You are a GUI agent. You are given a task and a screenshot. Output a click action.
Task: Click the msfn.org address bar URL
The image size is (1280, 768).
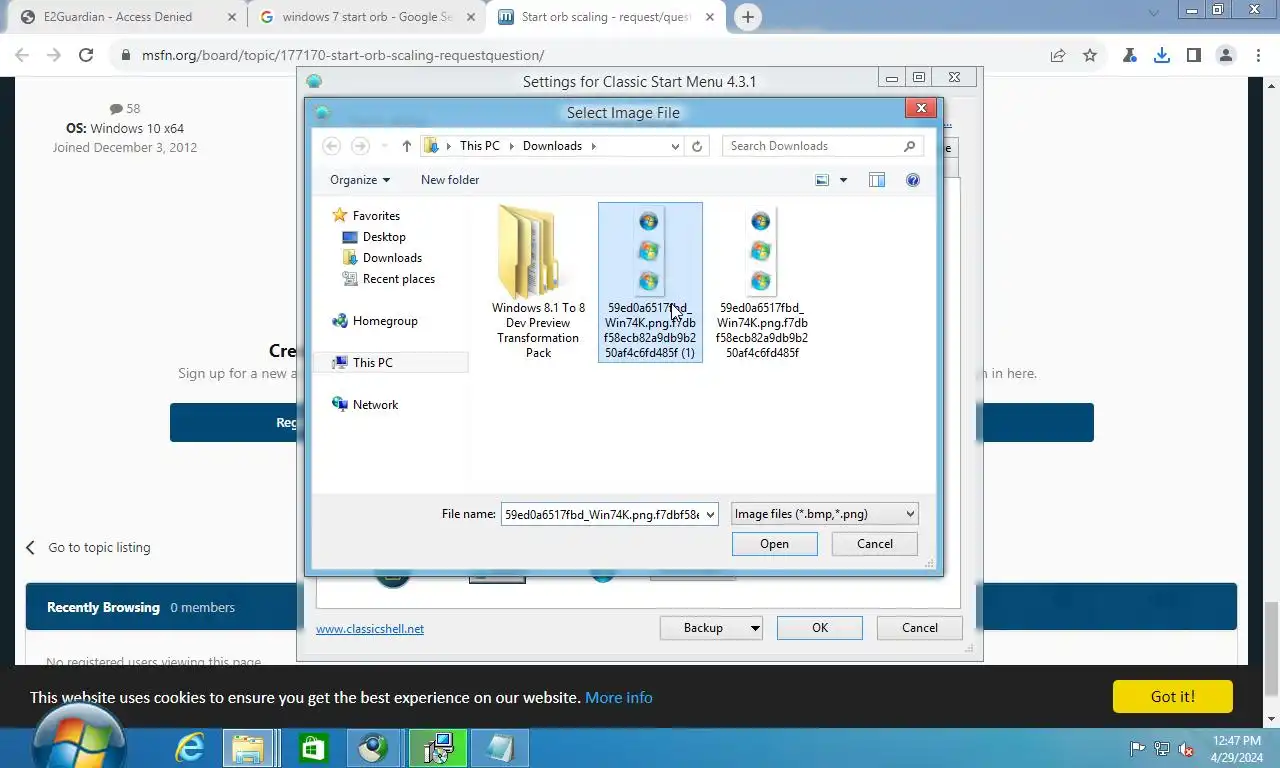click(x=343, y=56)
